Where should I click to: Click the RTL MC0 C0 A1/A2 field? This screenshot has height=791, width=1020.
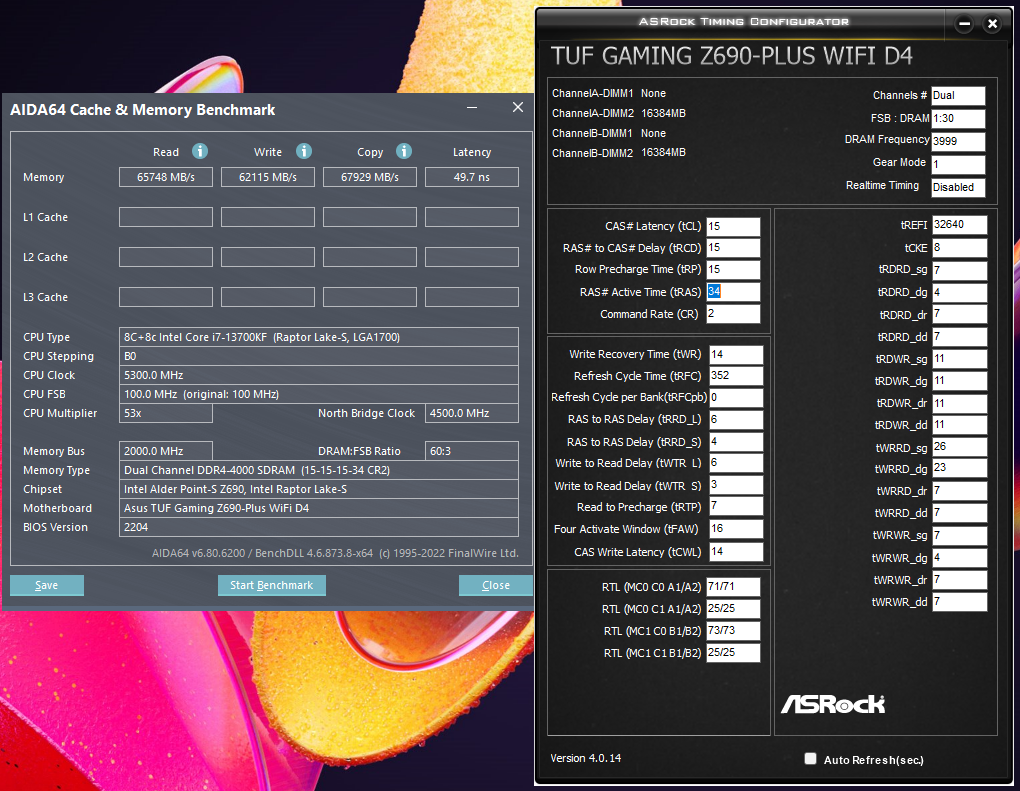click(x=733, y=587)
